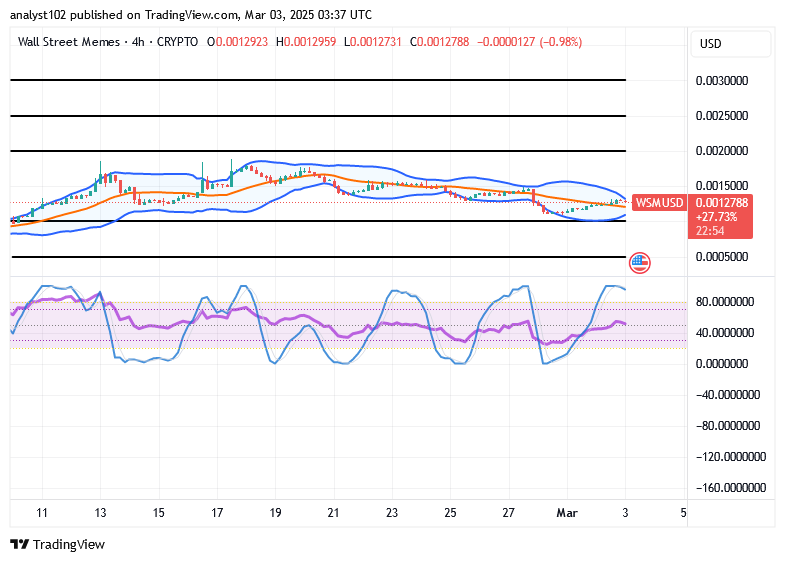
Task: Click the high value H0.0012959
Action: click(306, 42)
